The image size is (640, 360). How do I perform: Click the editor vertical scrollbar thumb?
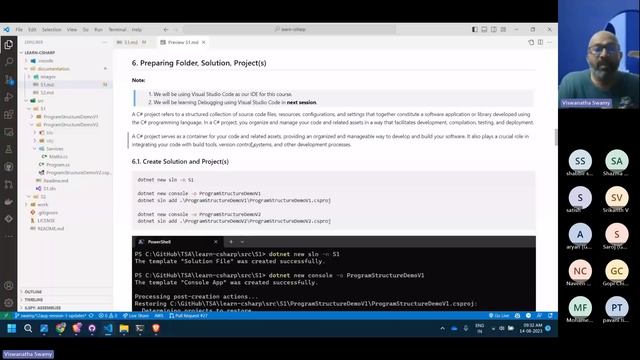[556, 137]
